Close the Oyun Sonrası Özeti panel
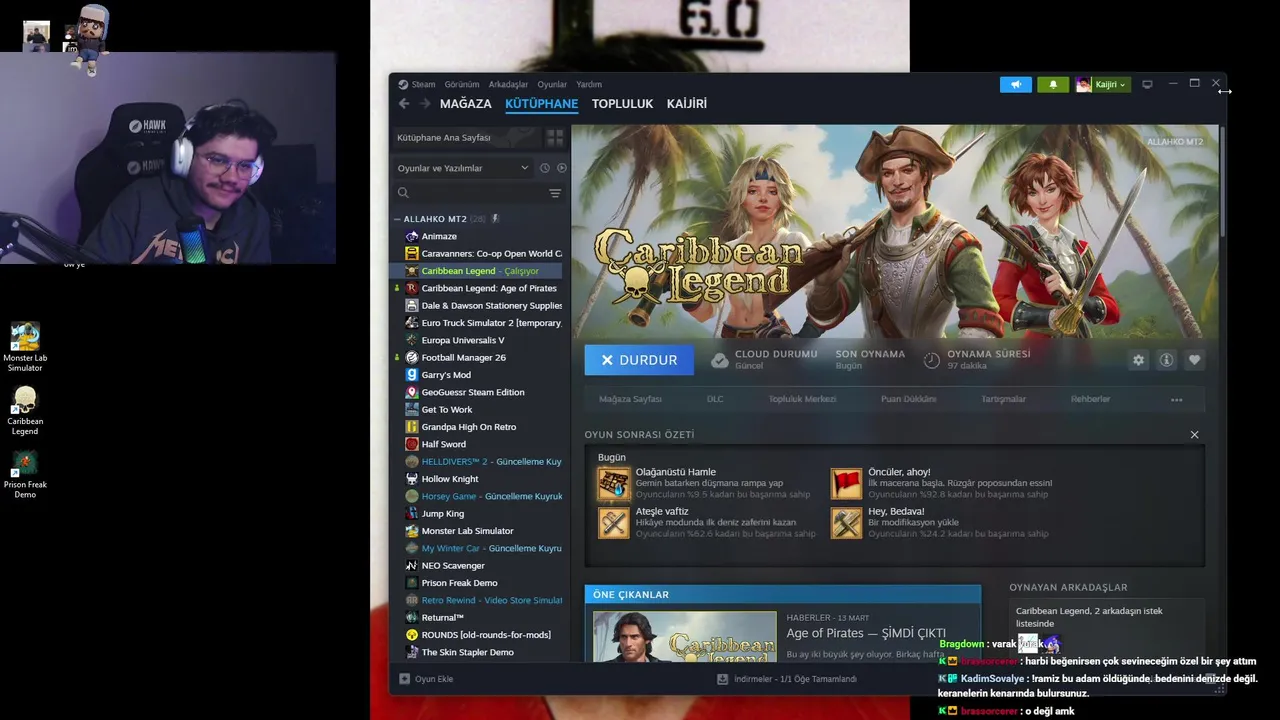 pyautogui.click(x=1194, y=435)
